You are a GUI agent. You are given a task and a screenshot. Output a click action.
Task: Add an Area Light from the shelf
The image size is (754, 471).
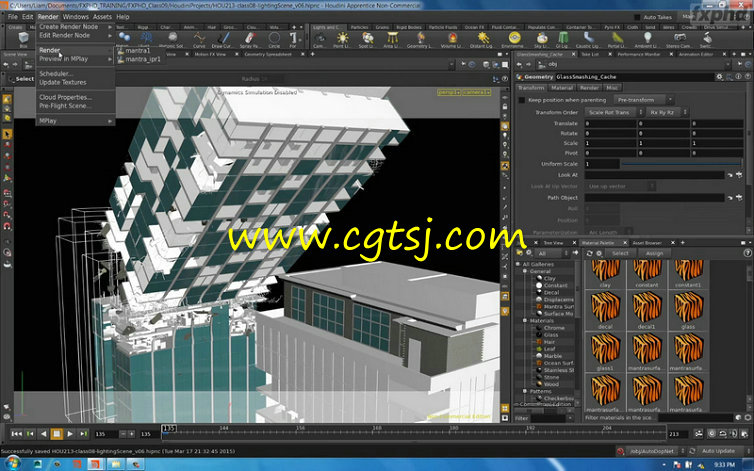(x=392, y=39)
